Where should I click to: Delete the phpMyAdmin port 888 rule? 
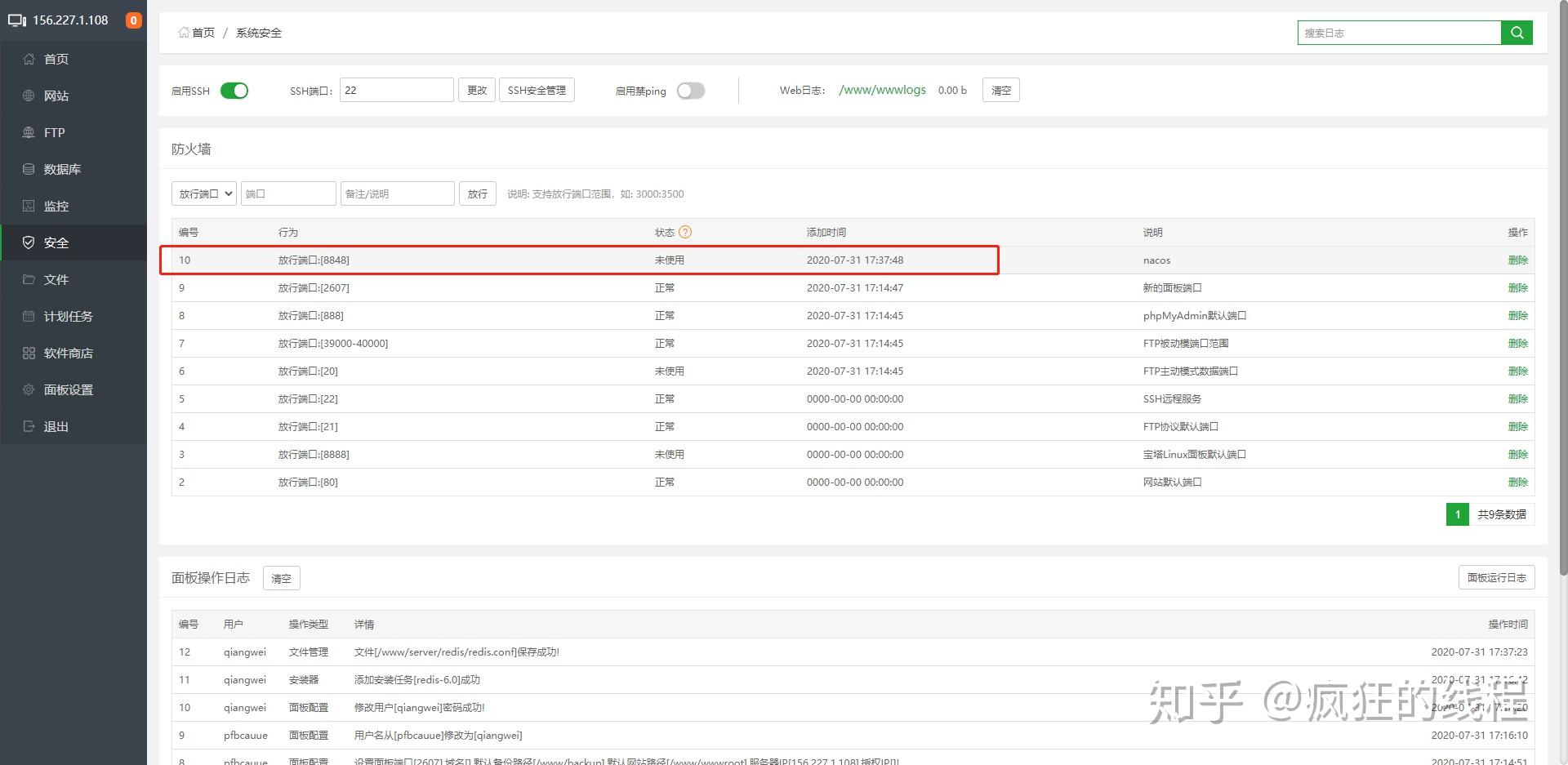click(x=1517, y=315)
